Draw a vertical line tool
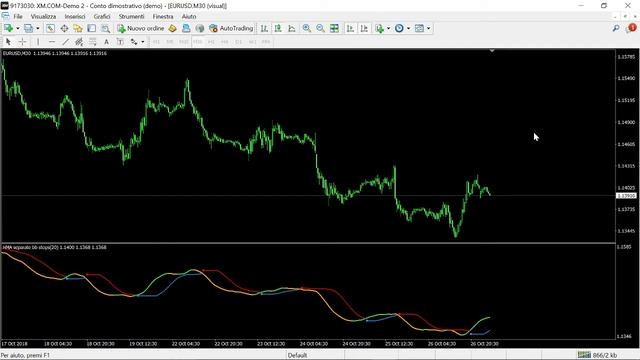 (38, 42)
